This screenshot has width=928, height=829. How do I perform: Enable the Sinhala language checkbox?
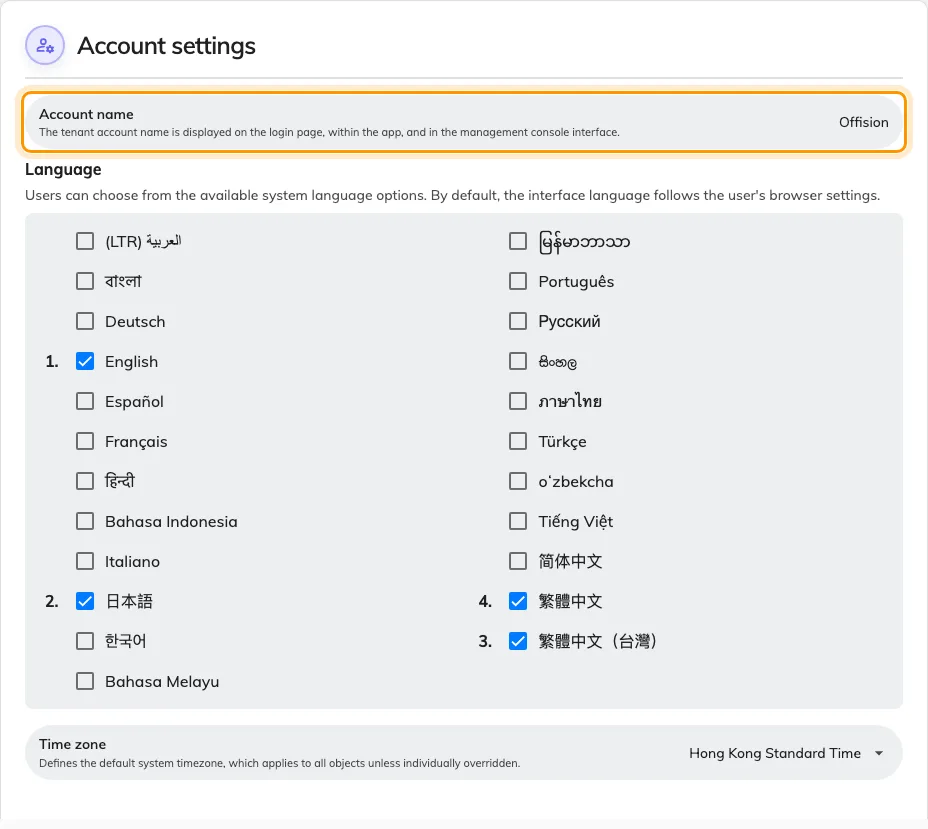518,362
